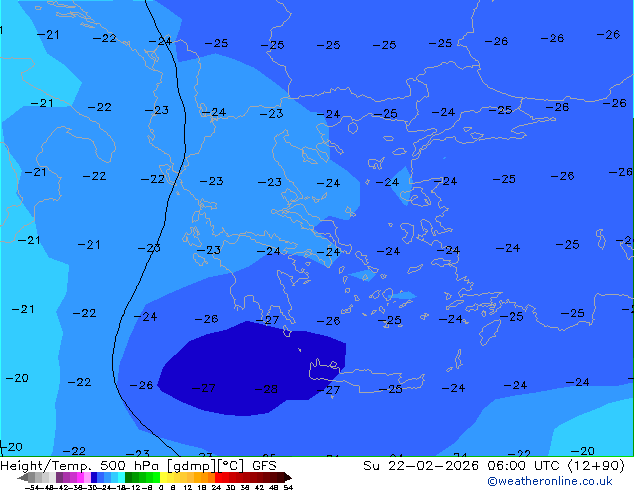Click the '[°C]' unit label in the title
This screenshot has height=490, width=634.
(x=230, y=465)
